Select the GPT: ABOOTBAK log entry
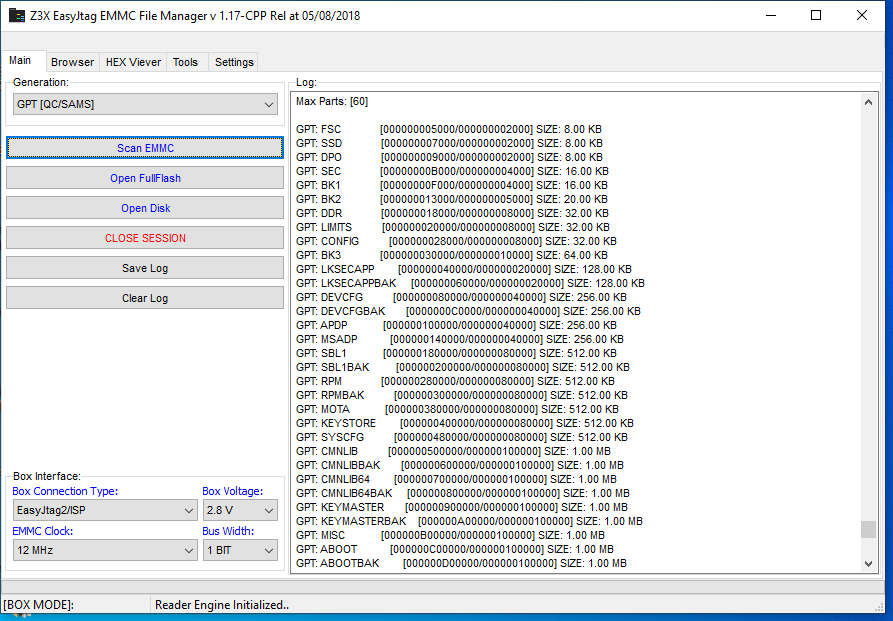Image resolution: width=893 pixels, height=621 pixels. tap(461, 563)
